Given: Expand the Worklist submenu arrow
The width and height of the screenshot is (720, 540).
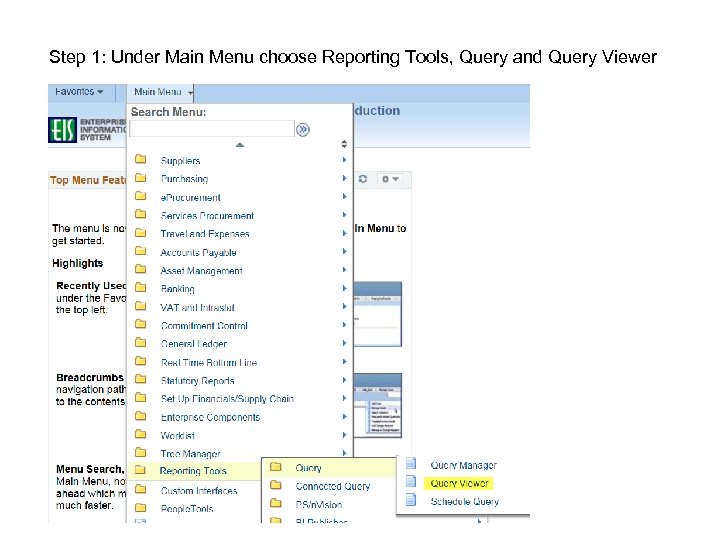Looking at the screenshot, I should tap(344, 435).
